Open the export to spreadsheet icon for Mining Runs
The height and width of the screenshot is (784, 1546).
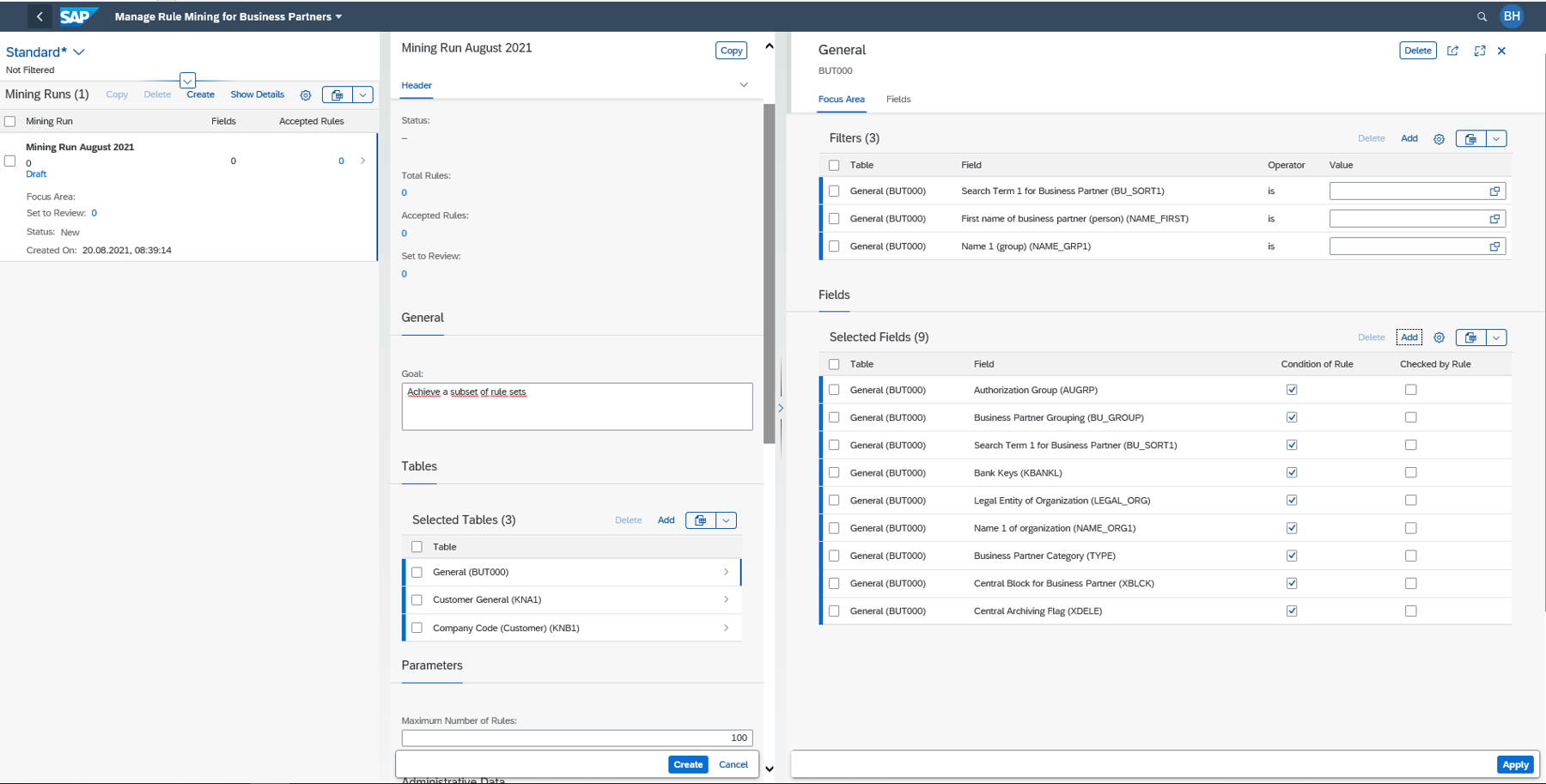pos(338,94)
